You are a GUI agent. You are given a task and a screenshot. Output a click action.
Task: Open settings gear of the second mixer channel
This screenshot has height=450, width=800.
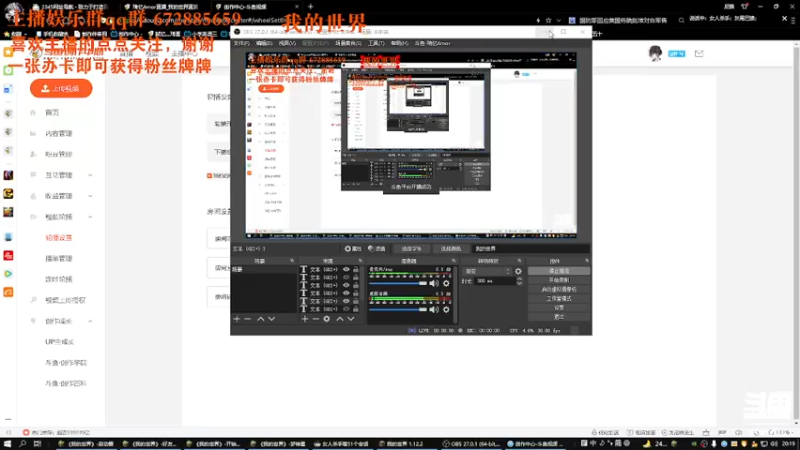point(446,310)
